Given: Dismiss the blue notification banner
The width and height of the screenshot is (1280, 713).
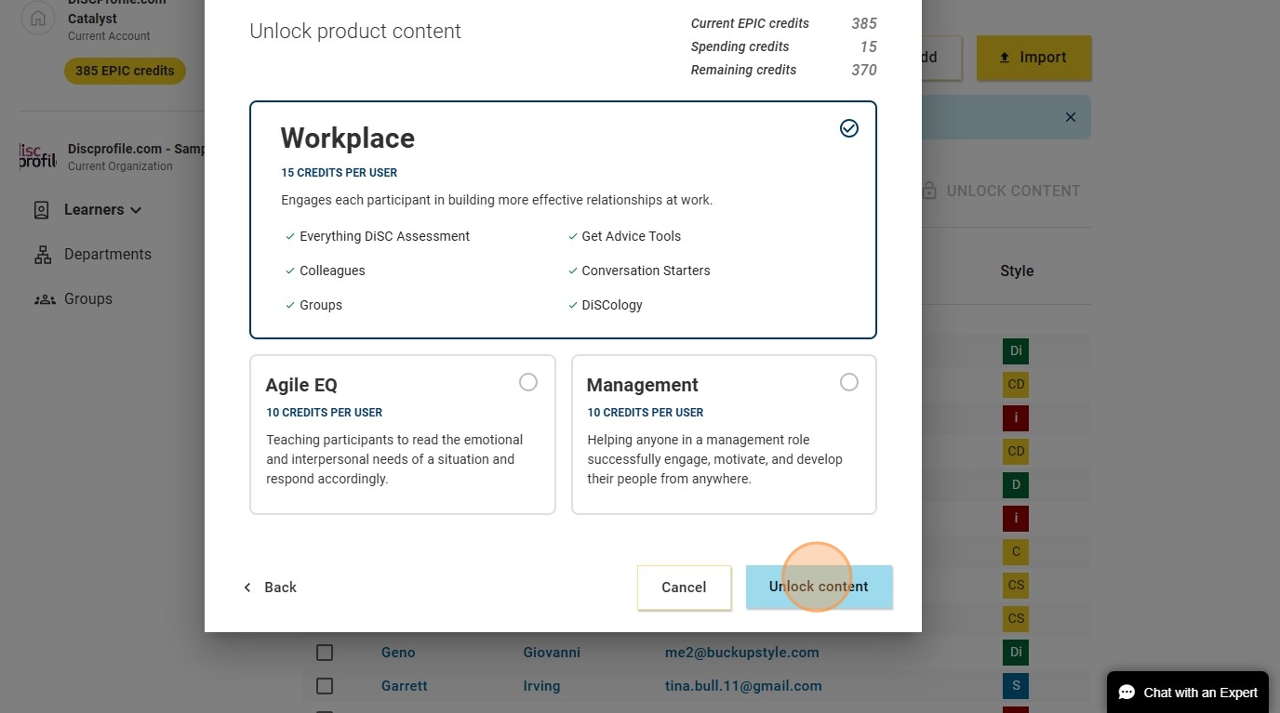Looking at the screenshot, I should [1070, 117].
